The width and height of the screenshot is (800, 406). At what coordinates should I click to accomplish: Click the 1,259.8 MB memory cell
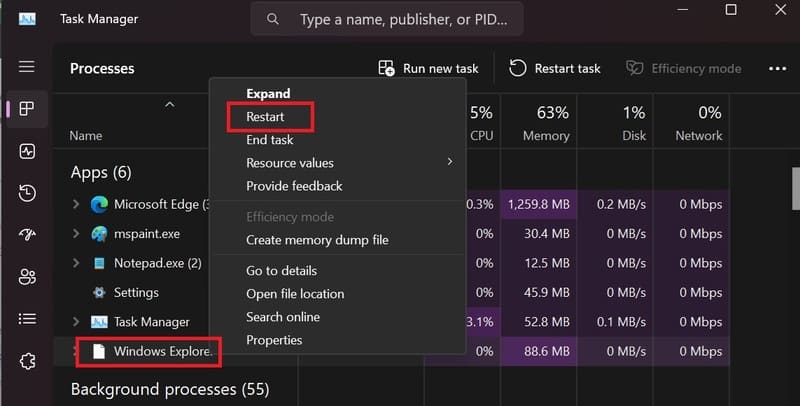(538, 205)
